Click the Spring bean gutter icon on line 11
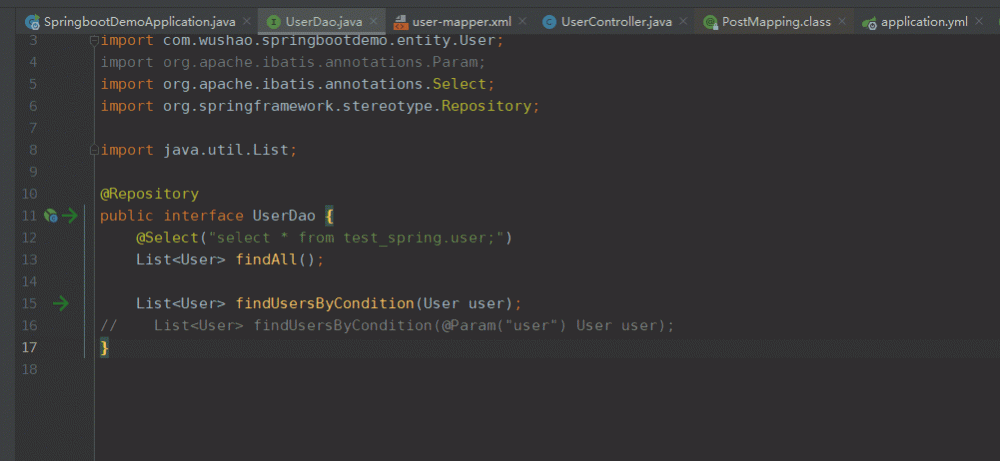This screenshot has height=461, width=1000. (50, 216)
